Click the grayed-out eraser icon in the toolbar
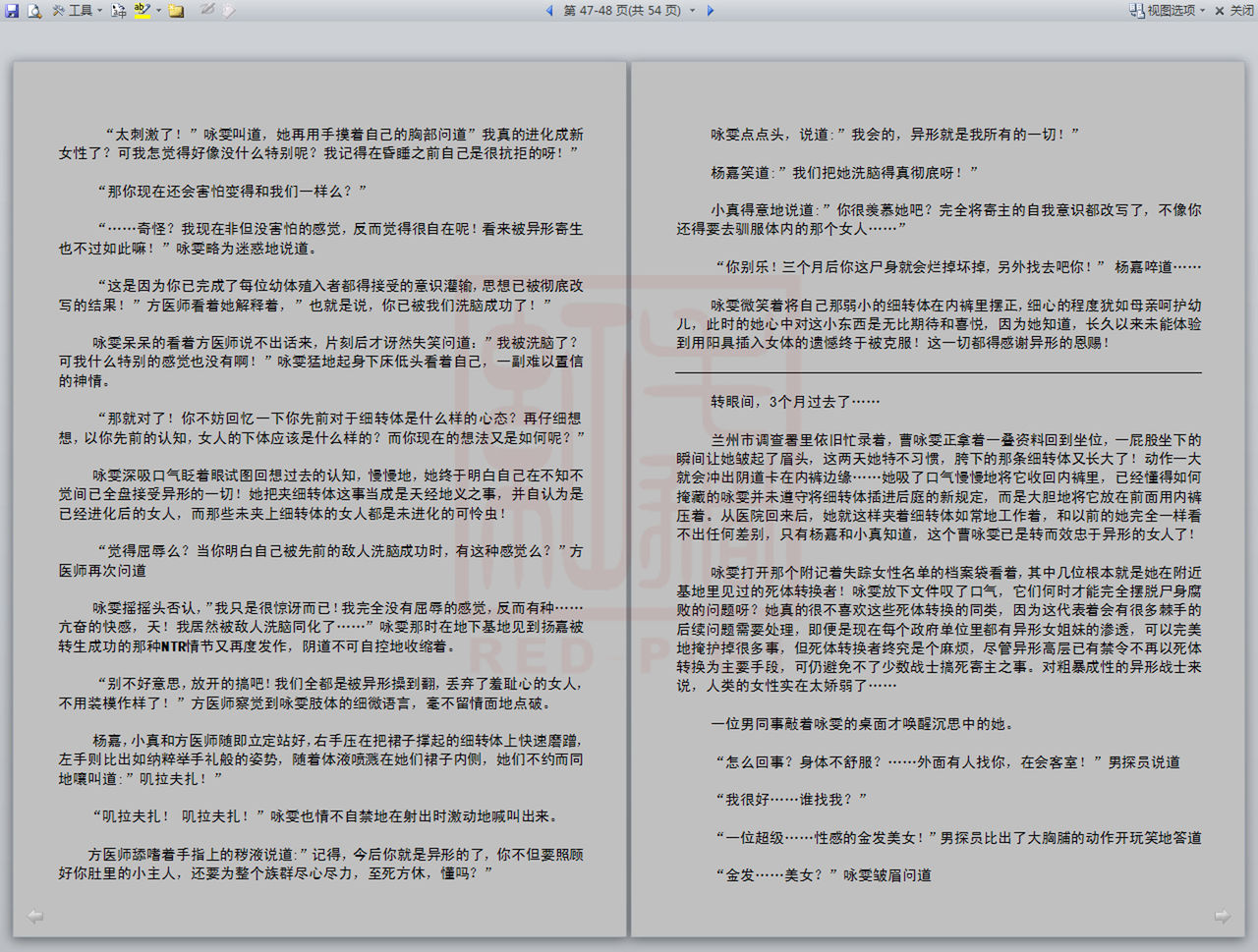The width and height of the screenshot is (1258, 952). pyautogui.click(x=228, y=11)
